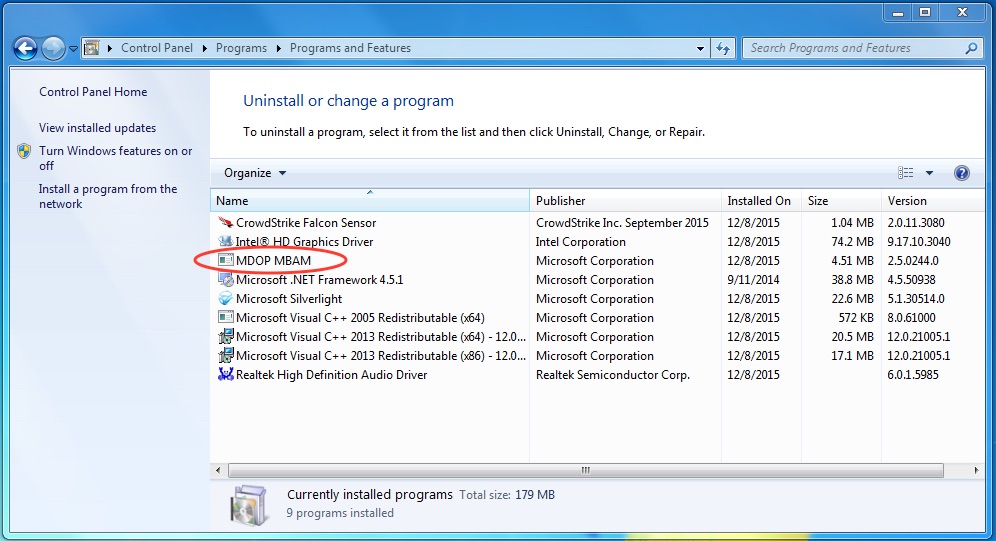Click the Microsoft Silverlight icon

225,299
